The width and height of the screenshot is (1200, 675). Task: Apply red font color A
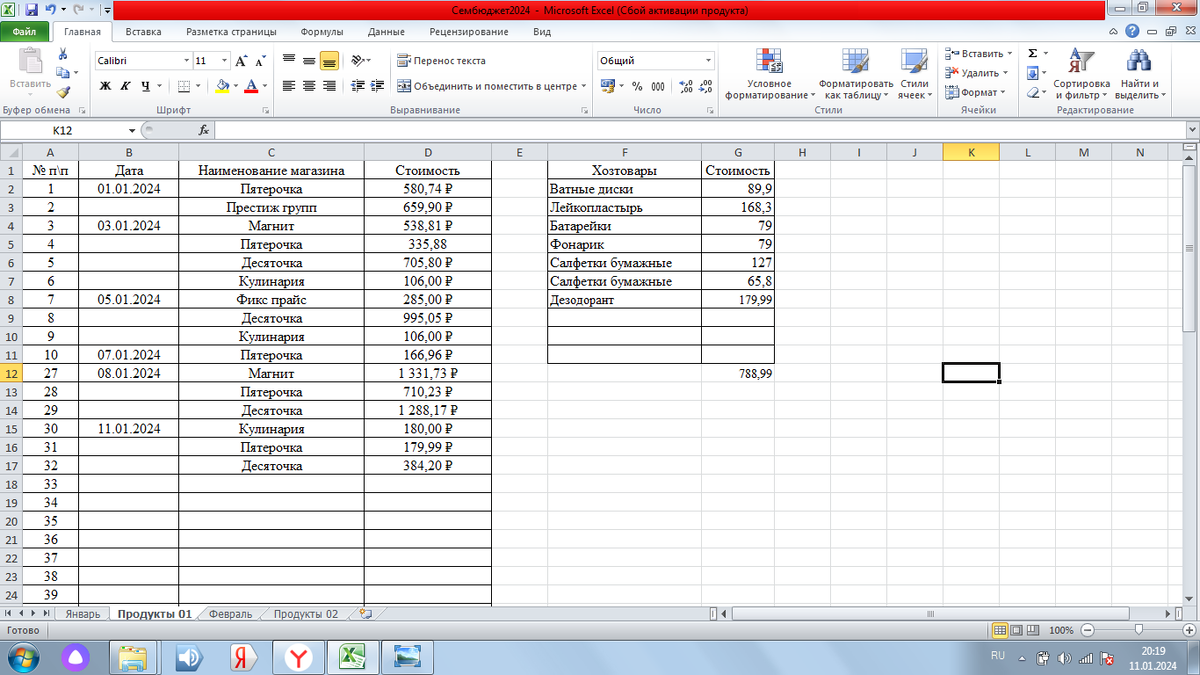[x=251, y=86]
